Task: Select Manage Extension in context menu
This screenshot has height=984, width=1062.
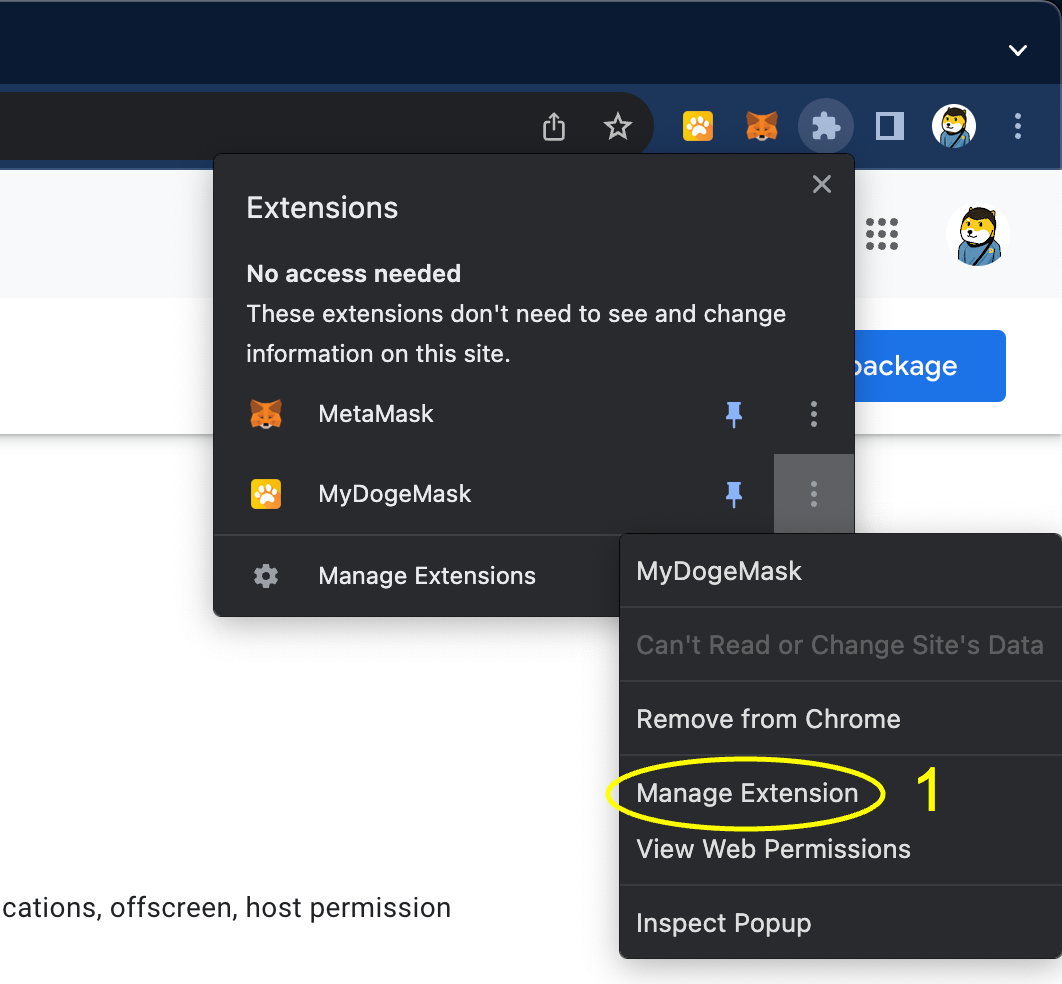Action: (841, 793)
